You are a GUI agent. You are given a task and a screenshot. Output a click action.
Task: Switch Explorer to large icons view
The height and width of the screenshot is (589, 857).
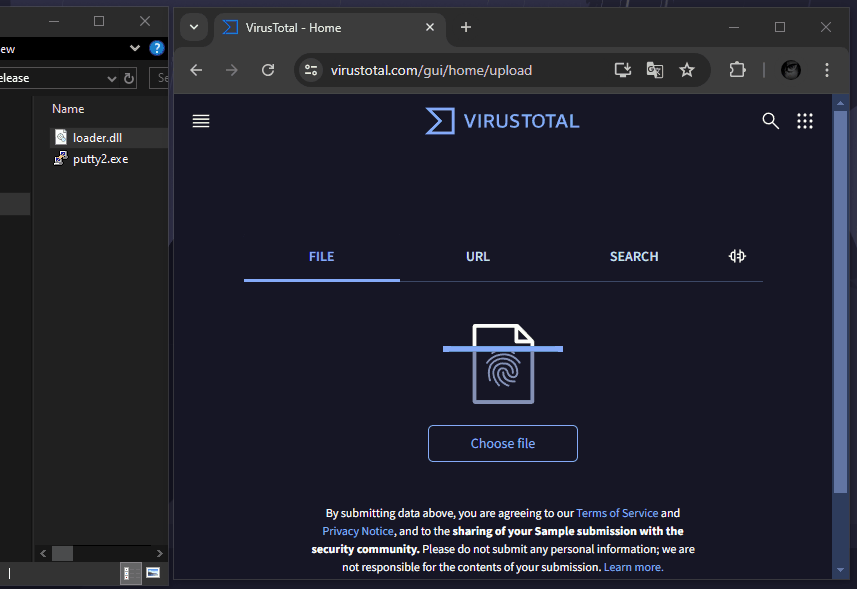[x=153, y=573]
